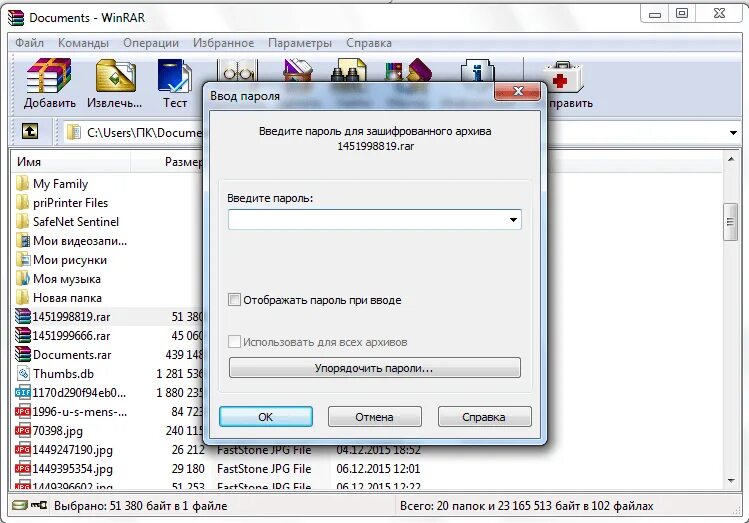
Task: Click the Отмена button
Action: click(374, 416)
